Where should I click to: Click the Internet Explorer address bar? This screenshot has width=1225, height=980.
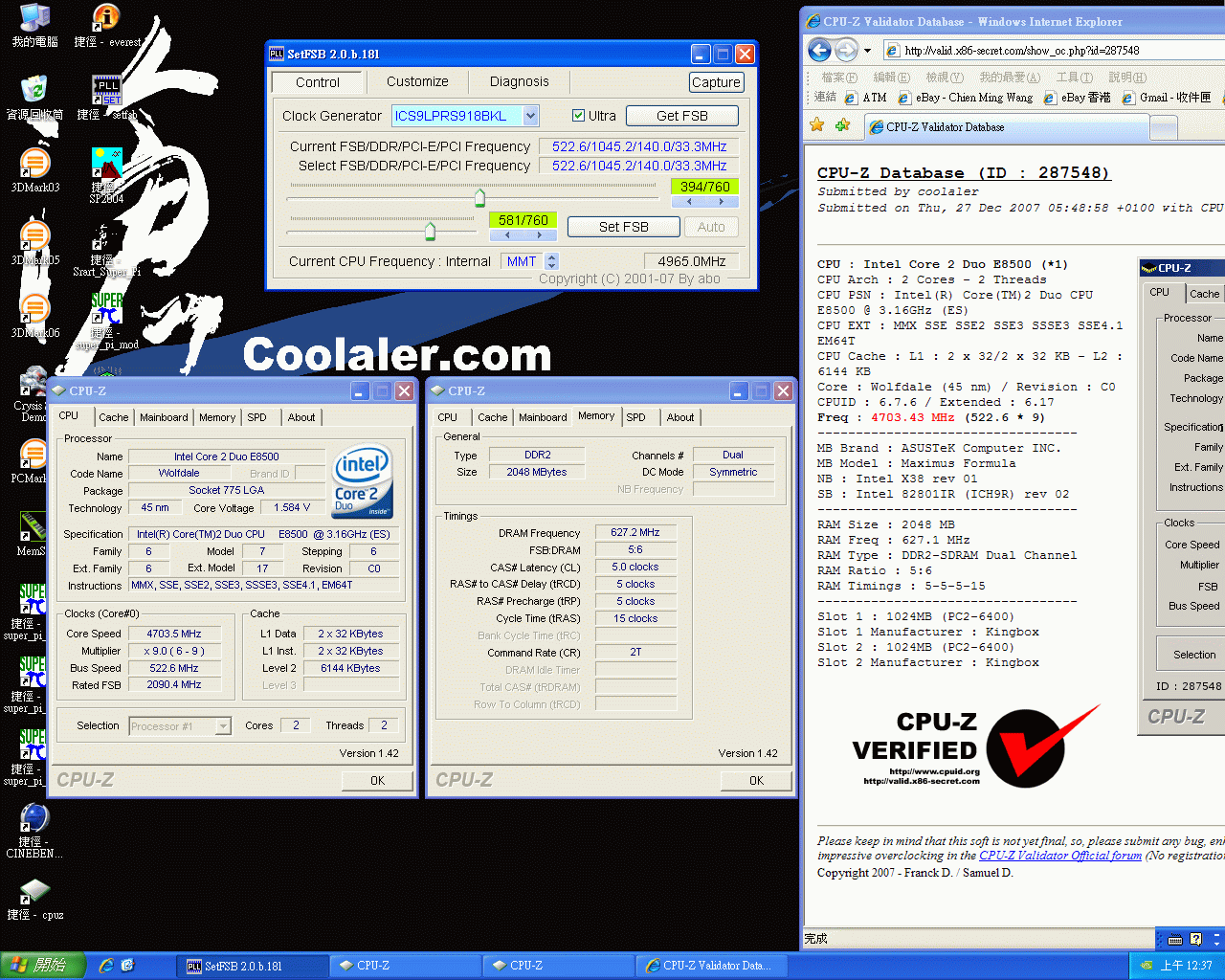(1053, 51)
